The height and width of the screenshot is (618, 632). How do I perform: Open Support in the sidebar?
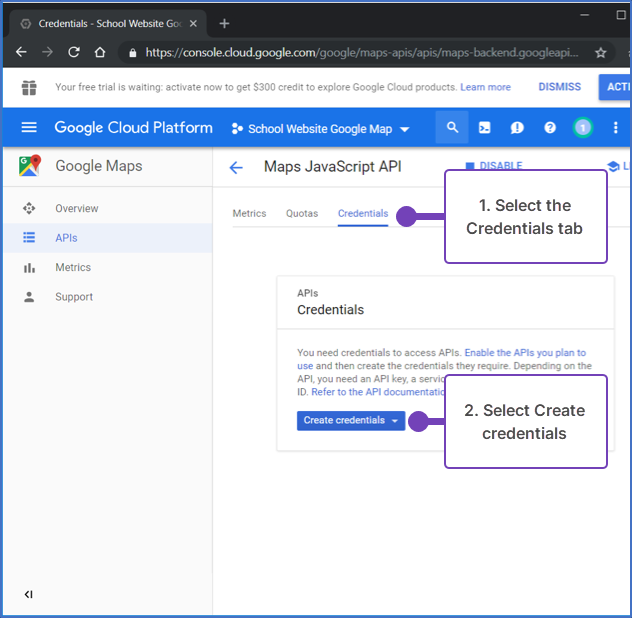click(74, 297)
